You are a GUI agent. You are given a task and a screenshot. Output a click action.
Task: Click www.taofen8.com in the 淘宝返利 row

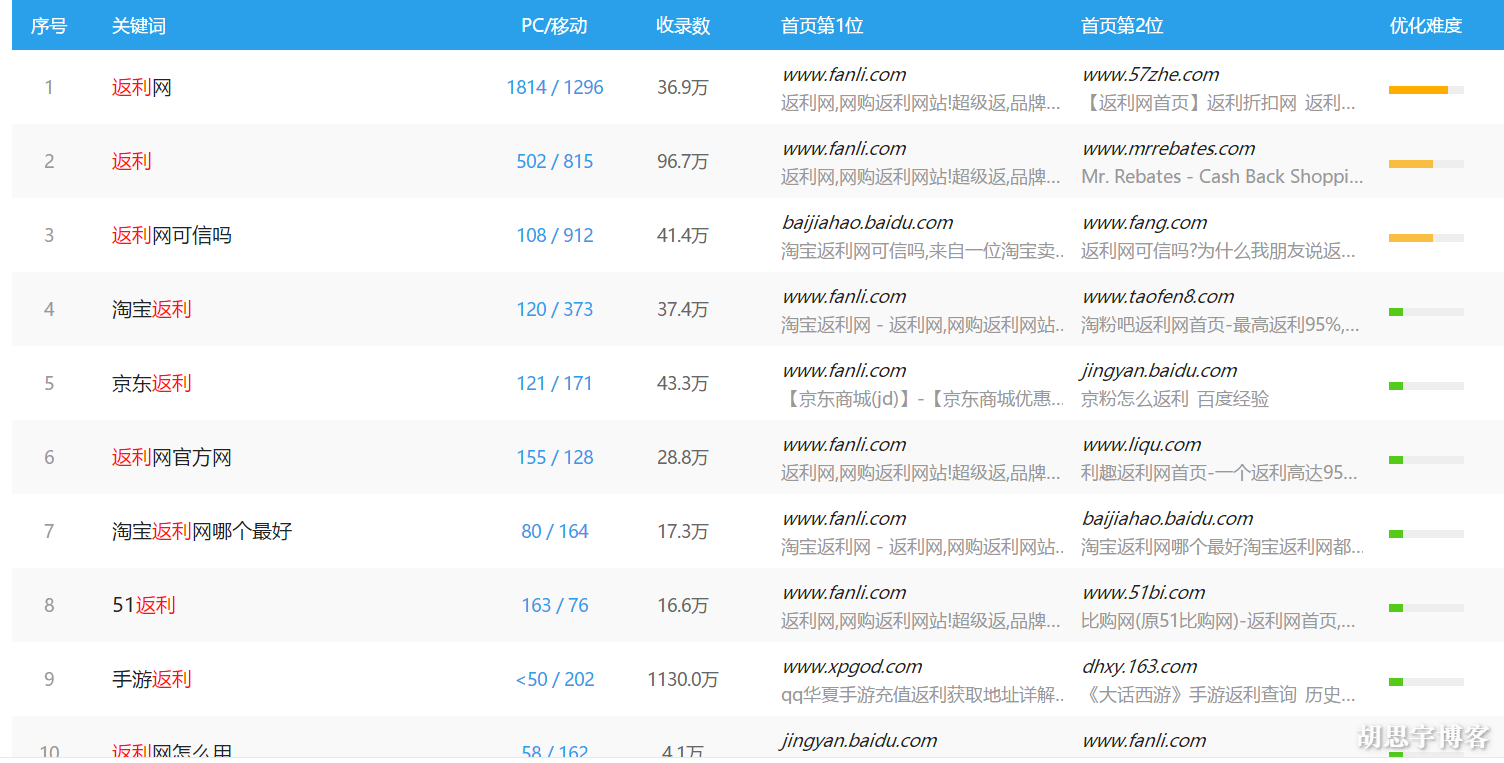(x=1158, y=297)
